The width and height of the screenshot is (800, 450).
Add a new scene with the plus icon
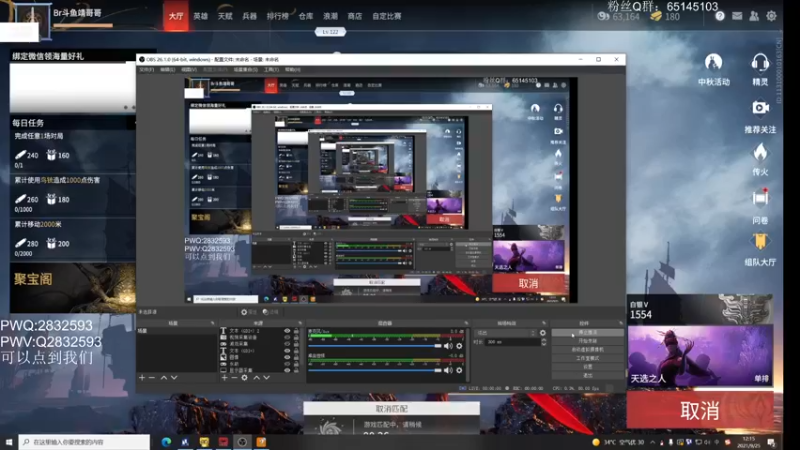click(x=142, y=378)
